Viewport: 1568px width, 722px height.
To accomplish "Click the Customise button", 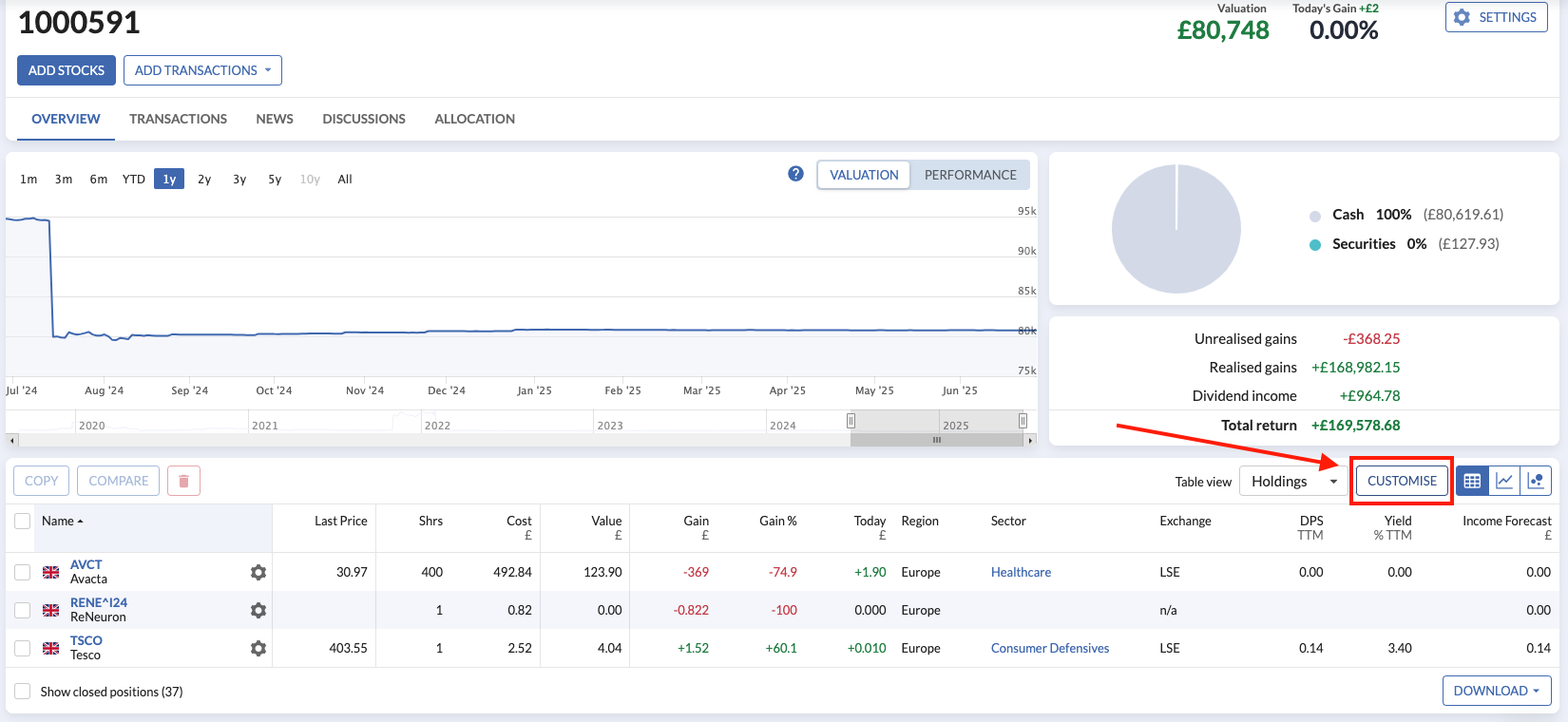I will (1402, 481).
